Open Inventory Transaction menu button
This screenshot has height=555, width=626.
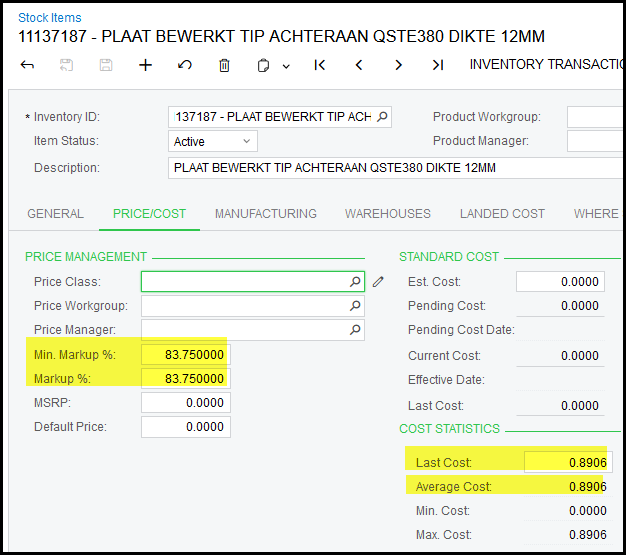[x=546, y=65]
